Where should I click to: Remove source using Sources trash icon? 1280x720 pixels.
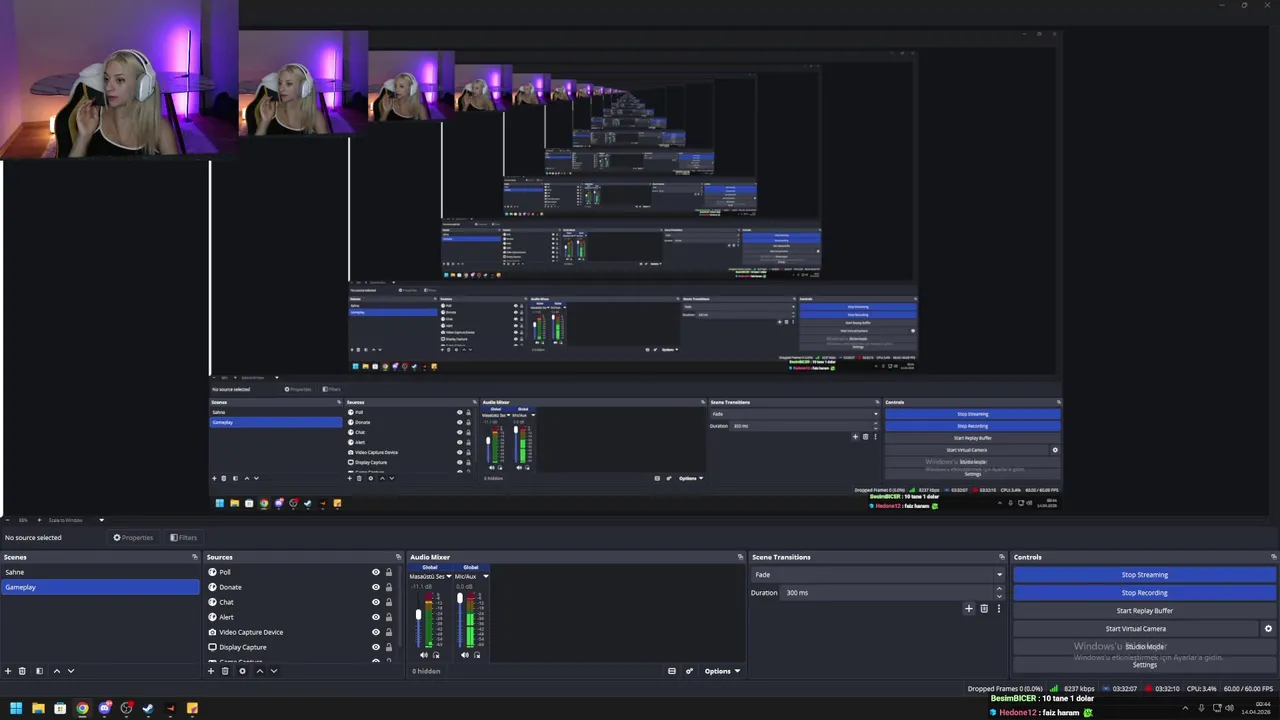pyautogui.click(x=225, y=671)
